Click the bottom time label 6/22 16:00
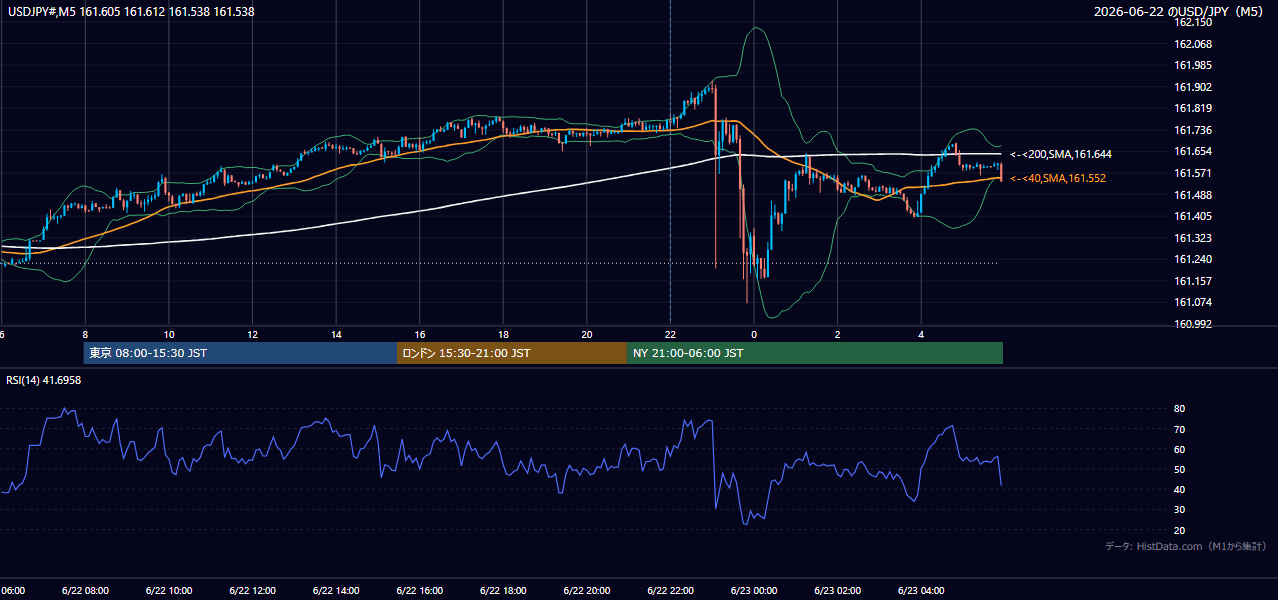1278x600 pixels. [419, 591]
